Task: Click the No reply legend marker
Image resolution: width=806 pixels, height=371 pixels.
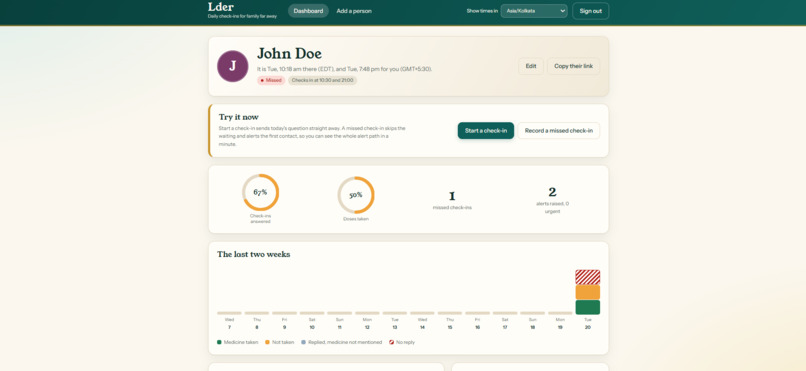Action: coord(392,342)
